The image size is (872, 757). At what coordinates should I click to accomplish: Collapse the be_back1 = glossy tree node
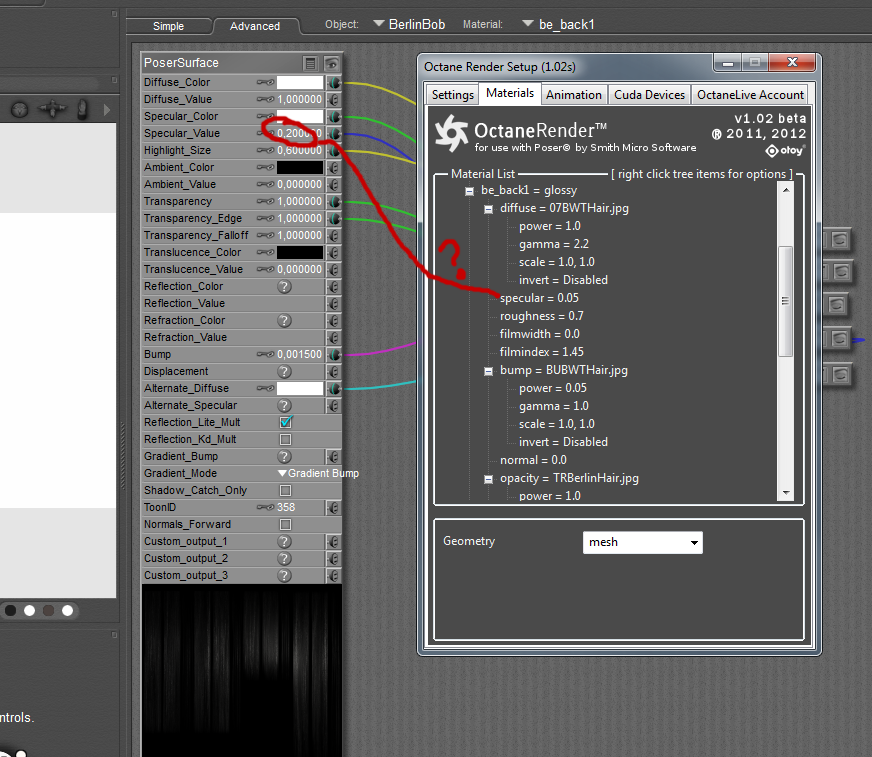point(469,191)
